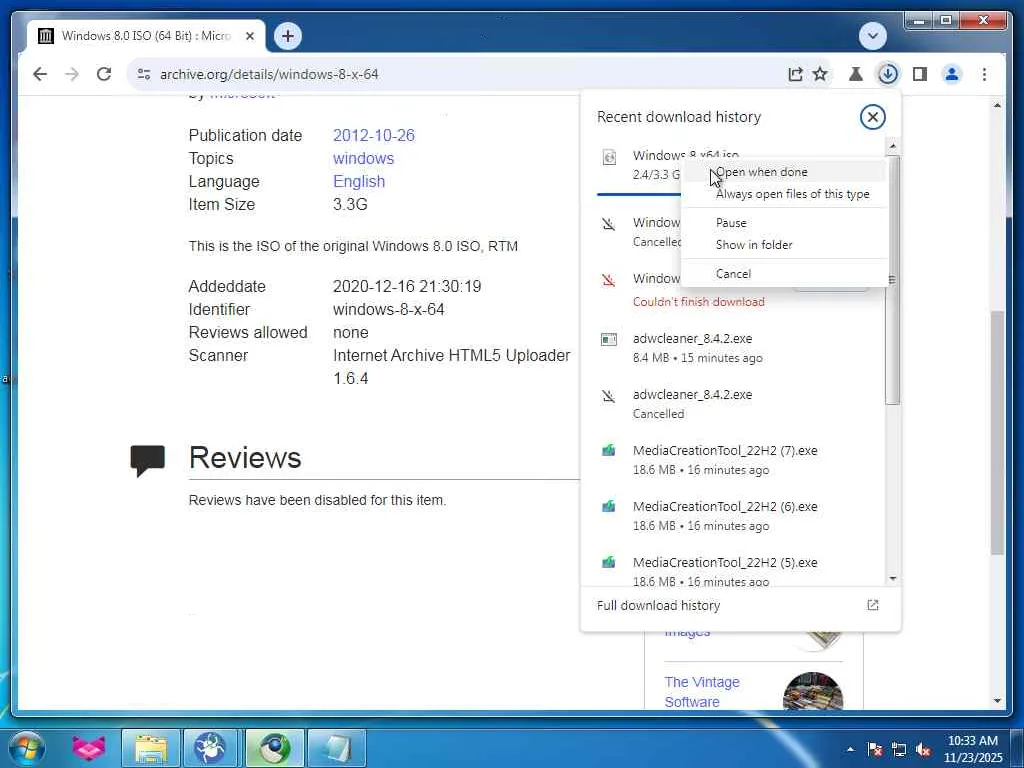This screenshot has width=1024, height=768.
Task: Switch to the Chromium browser taskbar button
Action: point(274,748)
